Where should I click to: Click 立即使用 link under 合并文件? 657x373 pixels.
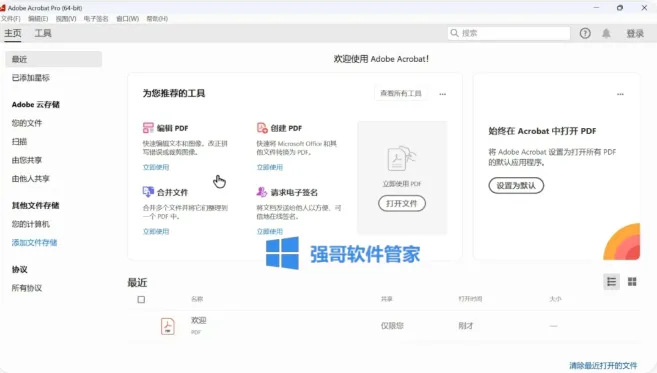point(156,231)
